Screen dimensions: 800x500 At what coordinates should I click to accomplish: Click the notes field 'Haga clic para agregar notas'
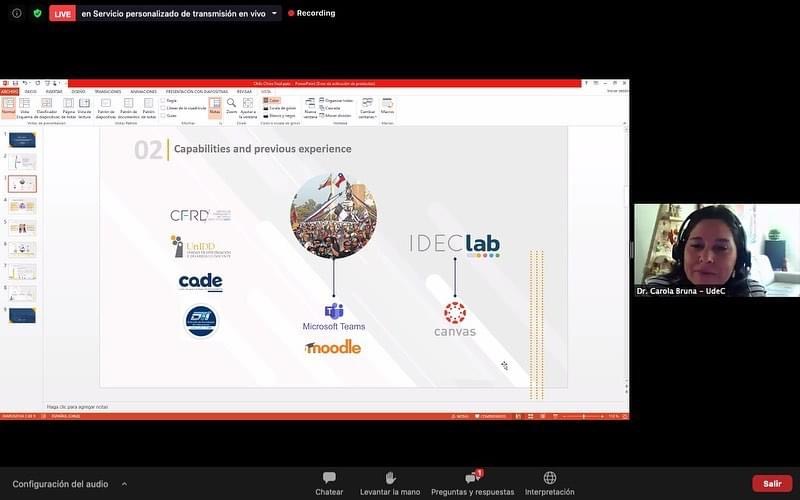[78, 407]
